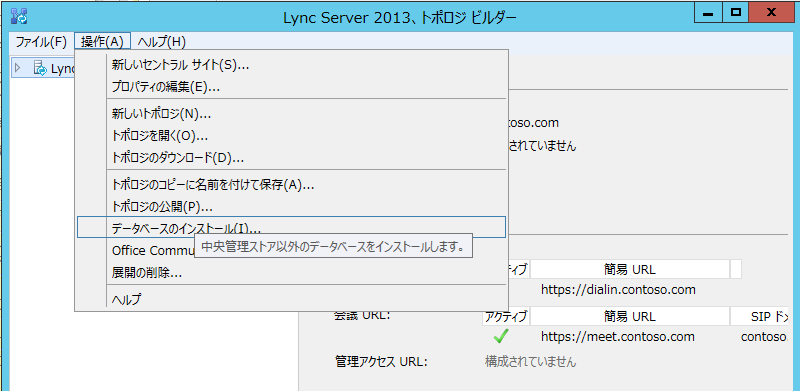Select トポロジのダウンロード(D)...
The image size is (800, 391).
pyautogui.click(x=291, y=158)
